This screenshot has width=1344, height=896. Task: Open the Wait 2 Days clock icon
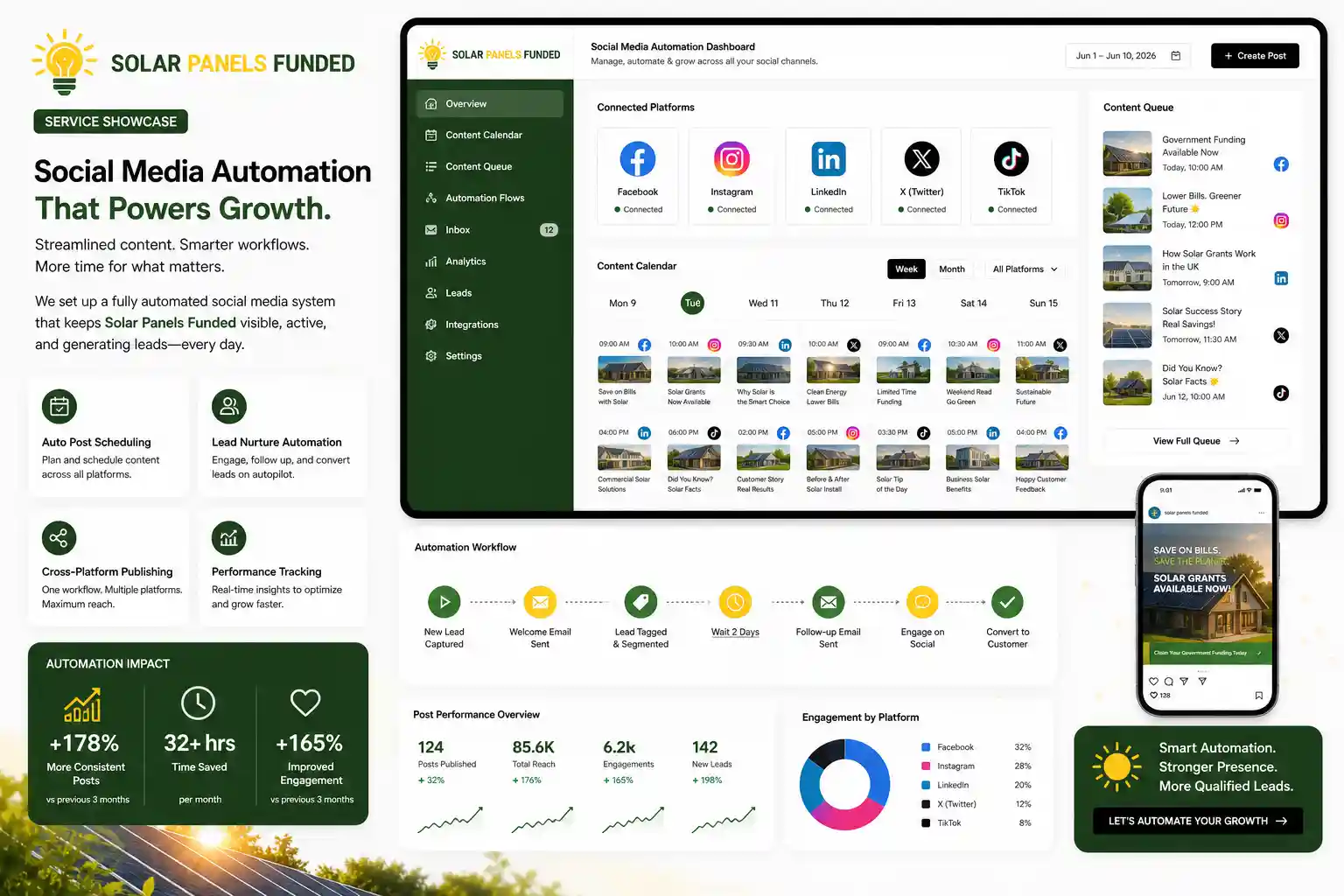(735, 602)
